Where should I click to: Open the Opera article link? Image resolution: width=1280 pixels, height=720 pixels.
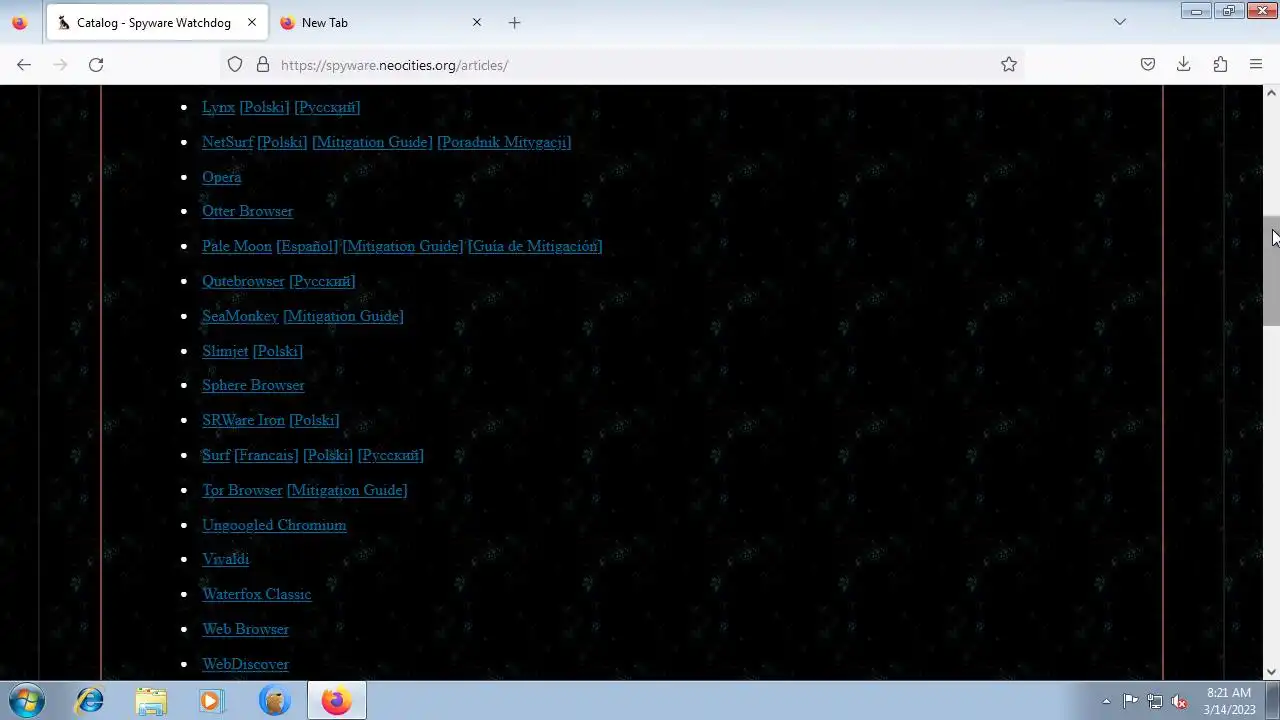221,177
